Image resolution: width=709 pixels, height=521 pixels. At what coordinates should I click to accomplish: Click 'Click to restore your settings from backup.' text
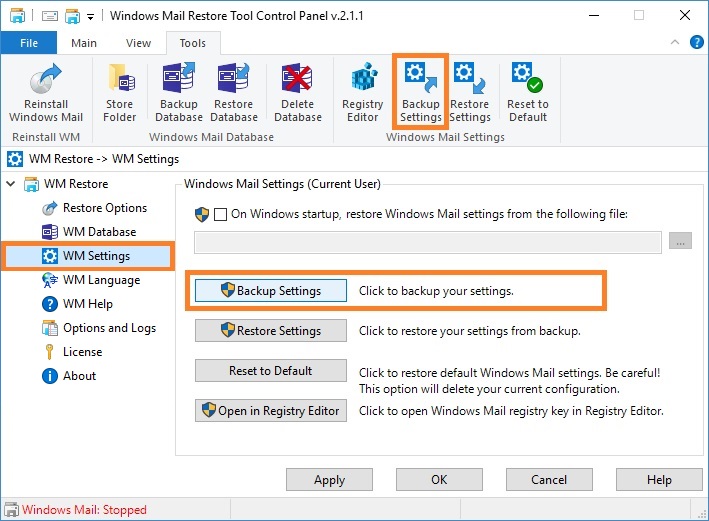470,331
